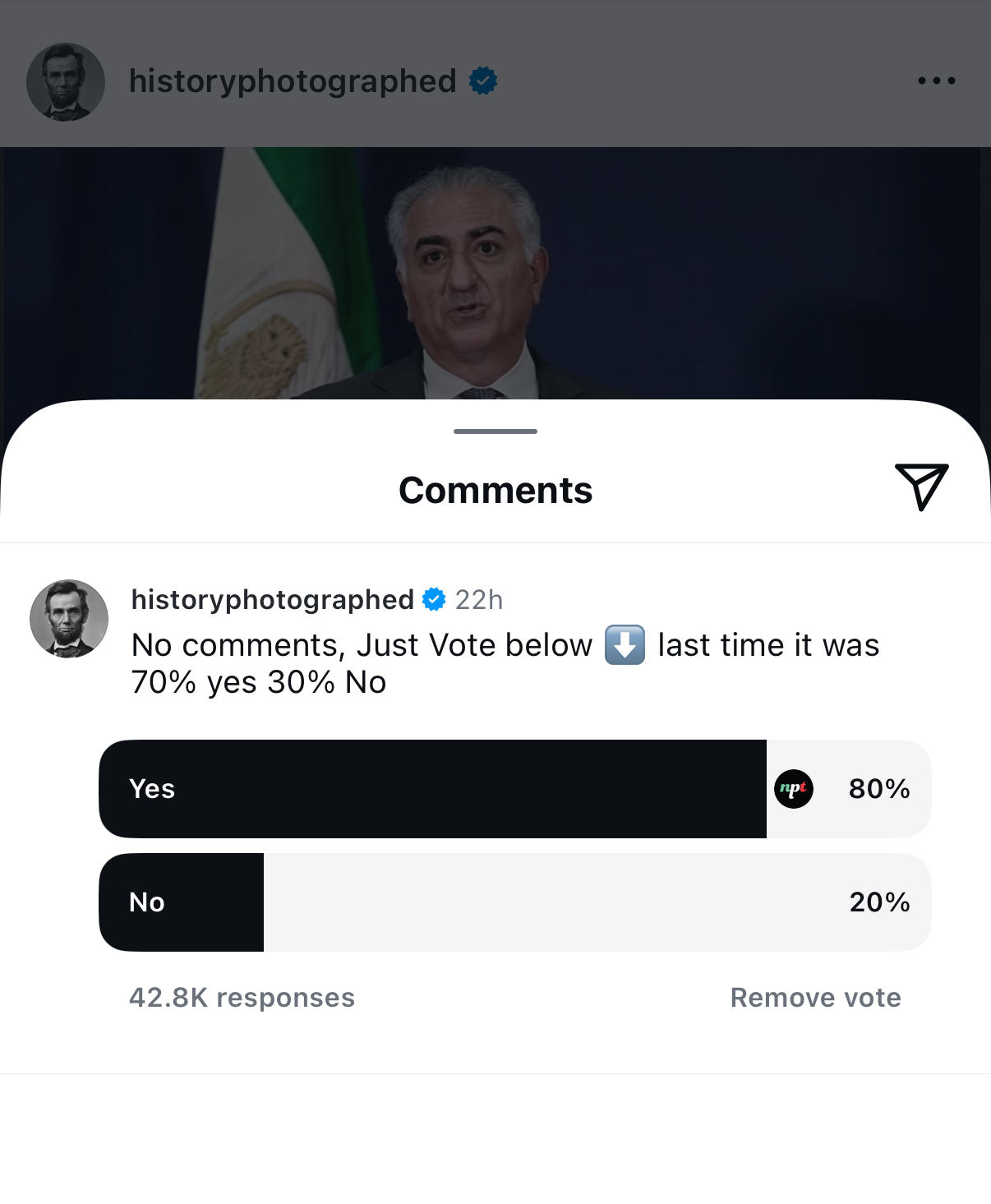Image resolution: width=991 pixels, height=1204 pixels.
Task: Click the verified checkmark in the comment
Action: (x=433, y=599)
